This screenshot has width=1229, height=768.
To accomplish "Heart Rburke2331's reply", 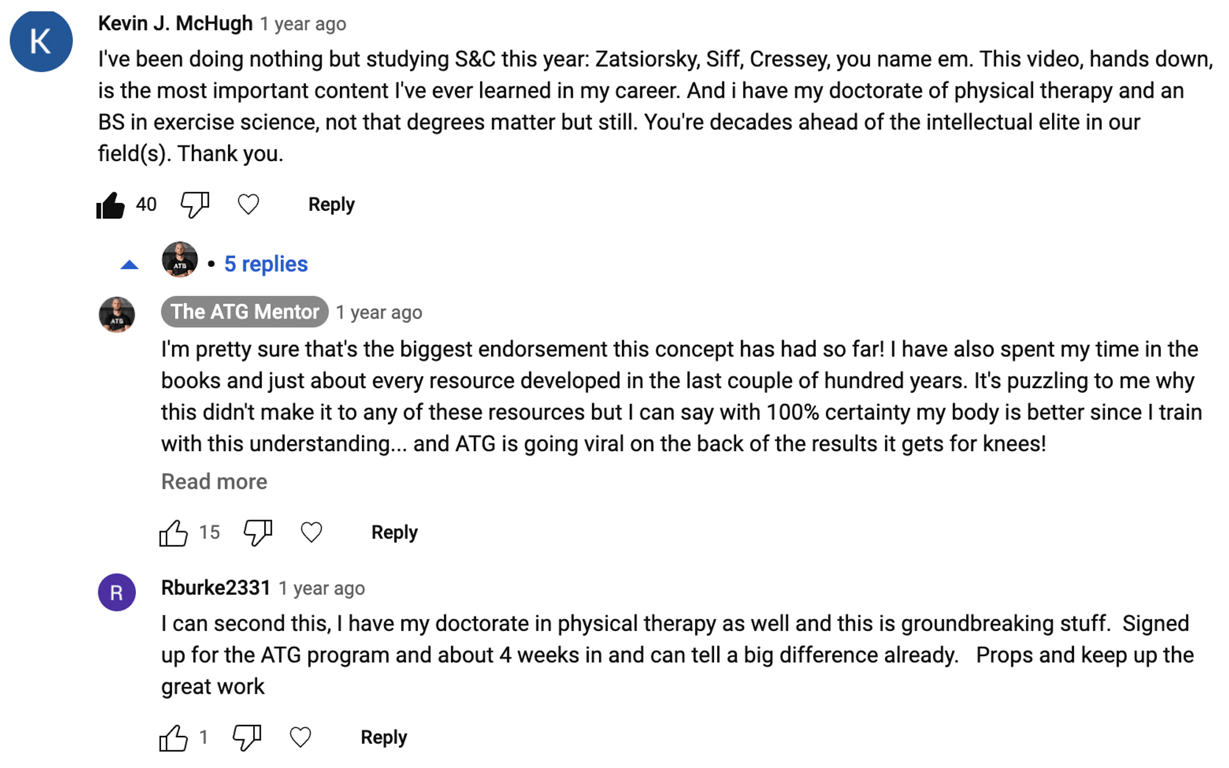I will point(300,738).
